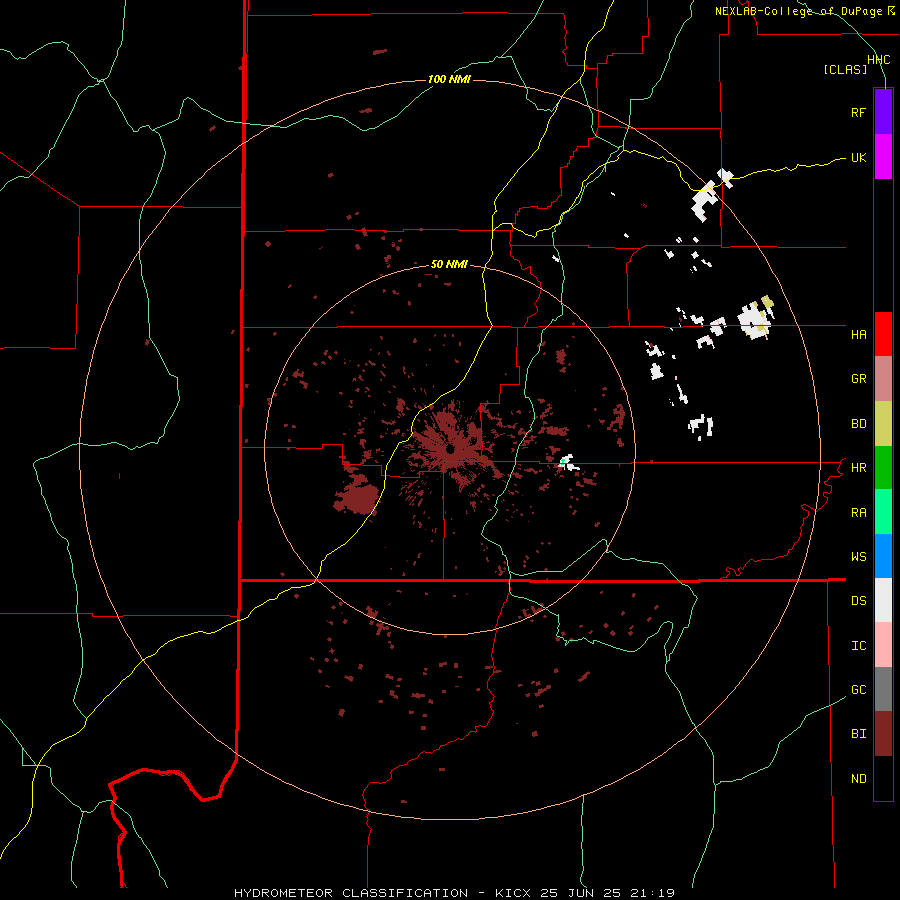This screenshot has width=900, height=900.
Task: Click the ND legend label
Action: (858, 779)
